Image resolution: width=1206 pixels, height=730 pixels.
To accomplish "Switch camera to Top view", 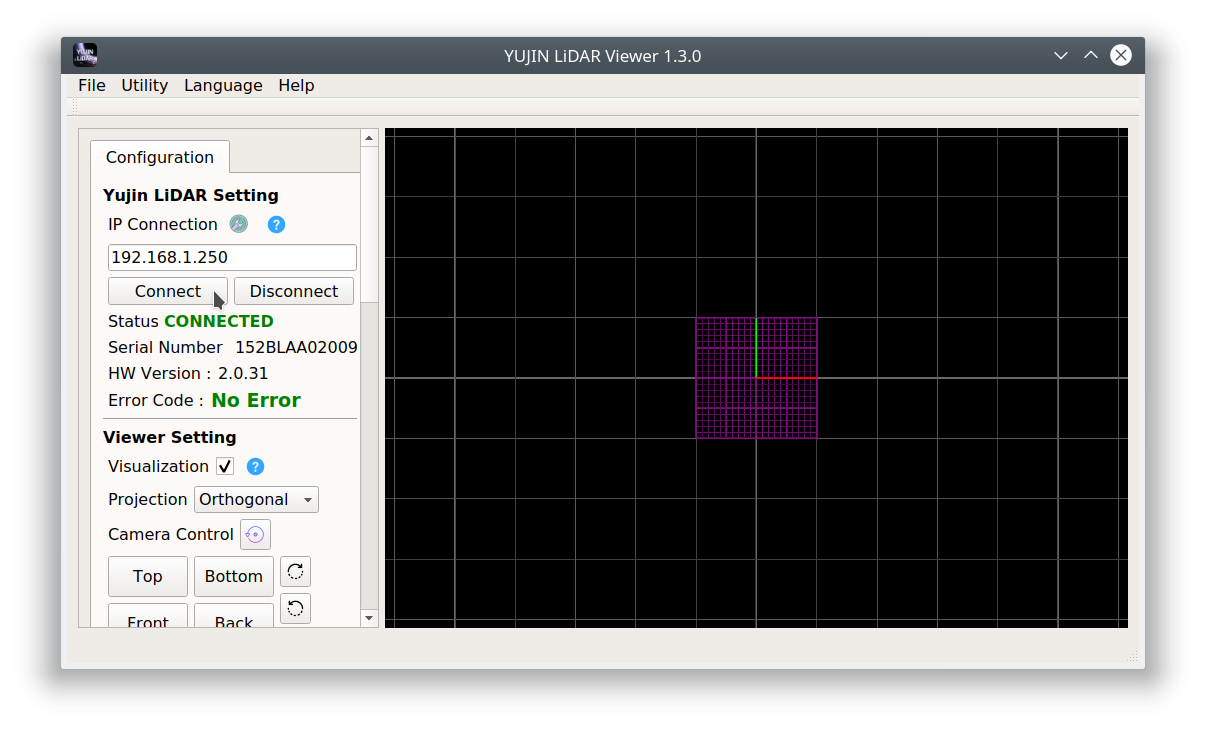I will tap(148, 576).
